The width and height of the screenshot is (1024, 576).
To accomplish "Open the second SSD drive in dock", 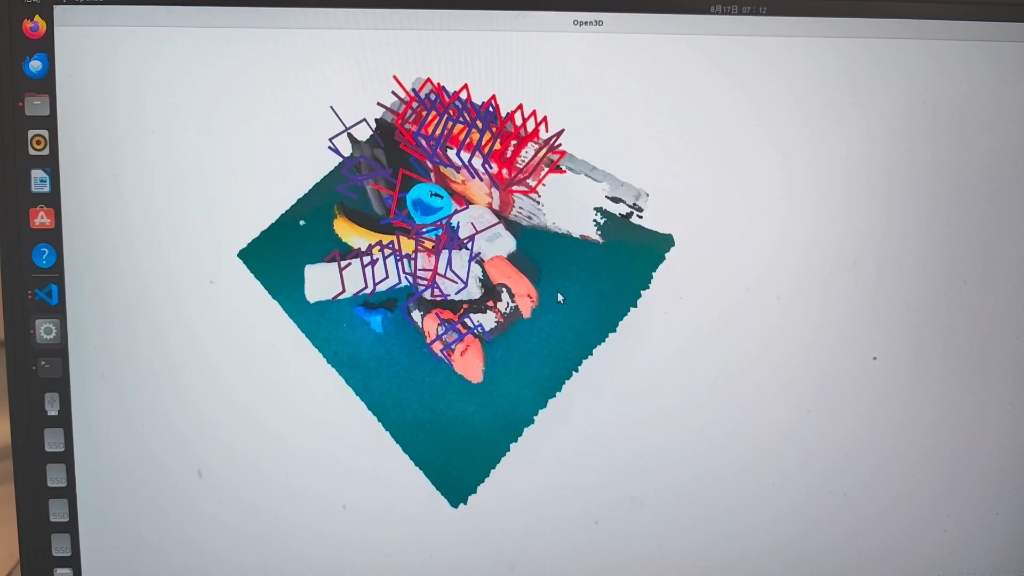I will click(x=56, y=476).
